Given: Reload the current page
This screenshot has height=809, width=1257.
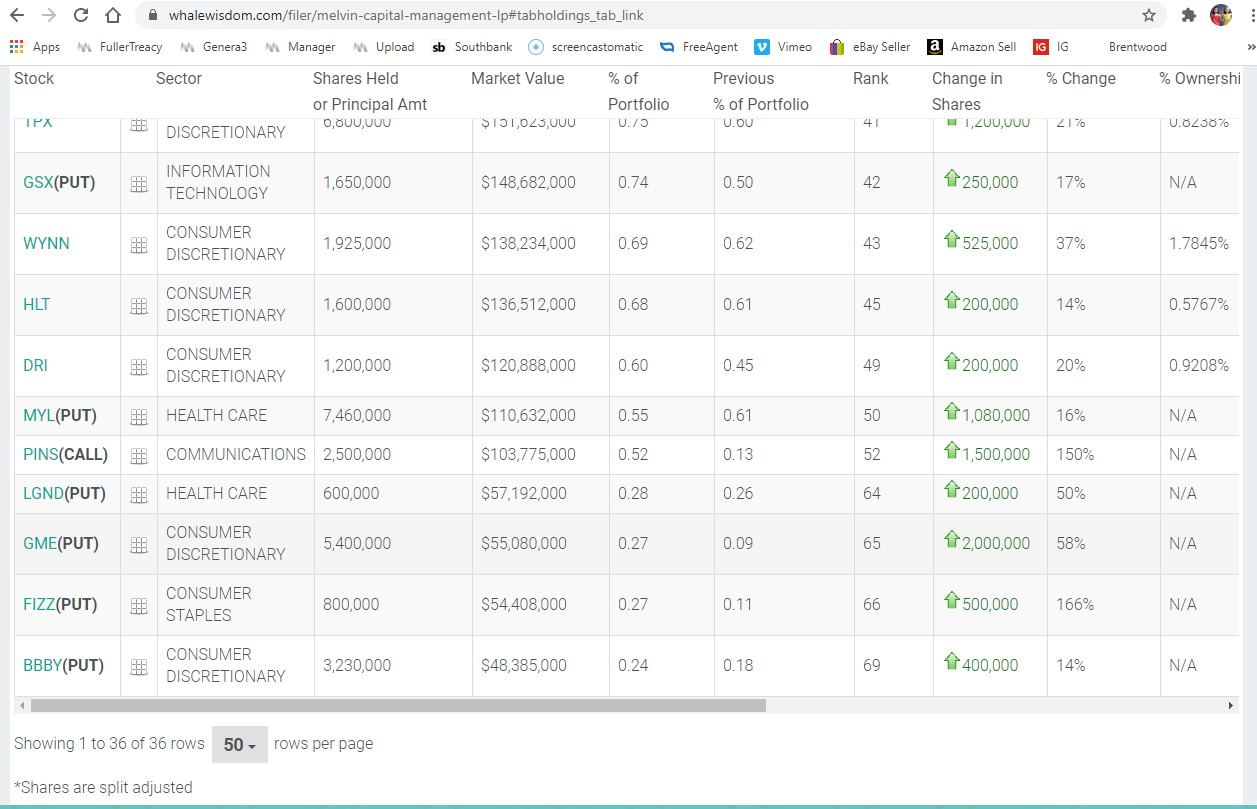Looking at the screenshot, I should 81,15.
